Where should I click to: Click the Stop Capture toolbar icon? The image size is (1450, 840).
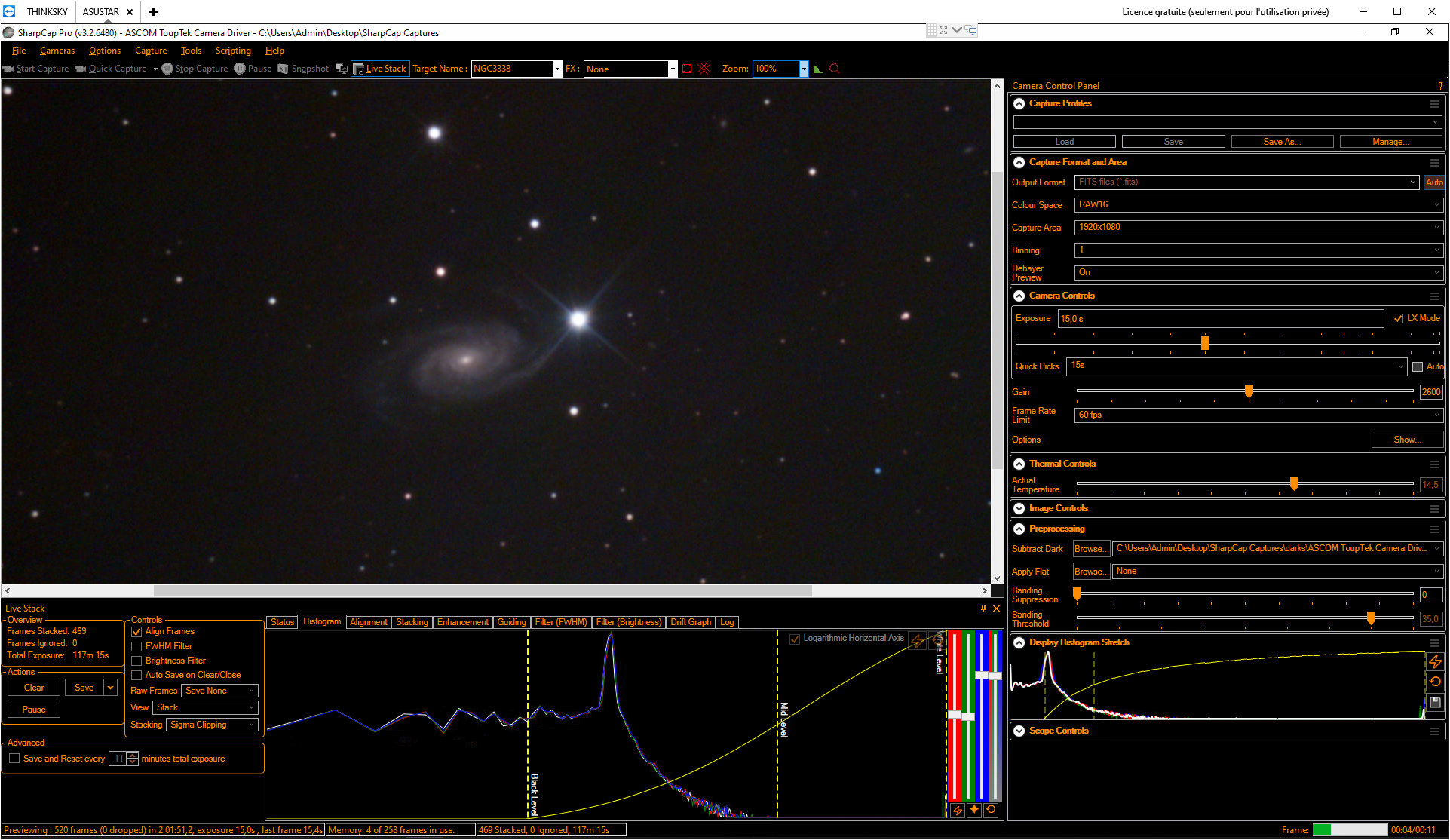(x=167, y=69)
